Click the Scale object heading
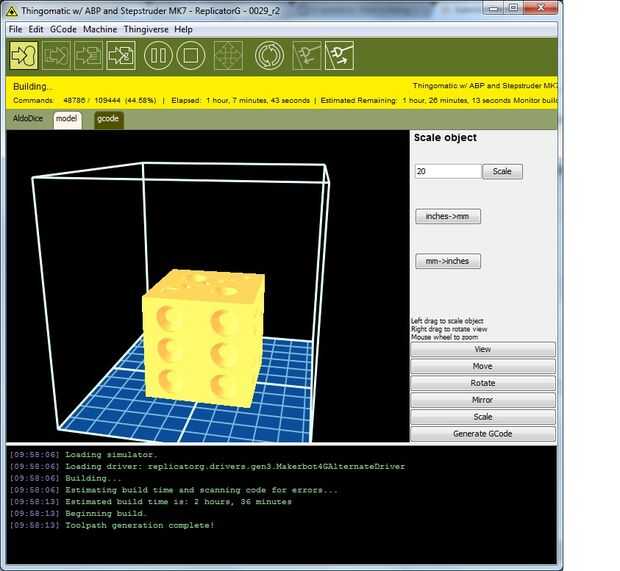Viewport: 620px width, 571px height. point(445,138)
